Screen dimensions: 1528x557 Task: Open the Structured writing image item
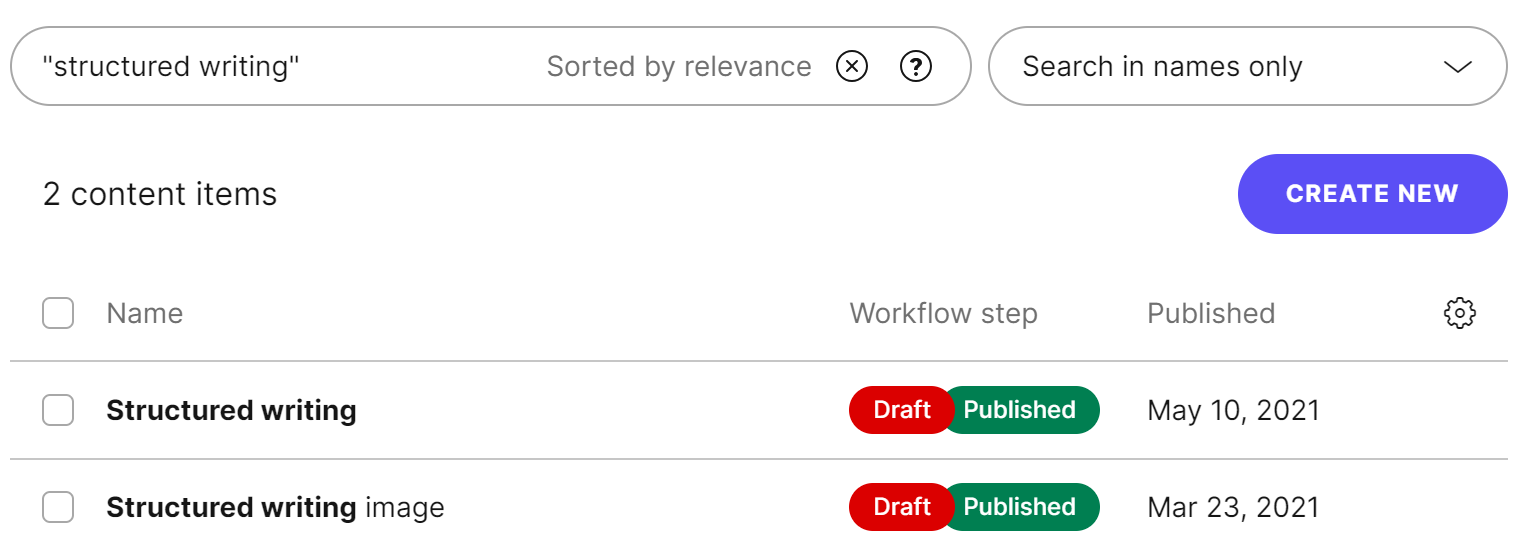tap(275, 507)
